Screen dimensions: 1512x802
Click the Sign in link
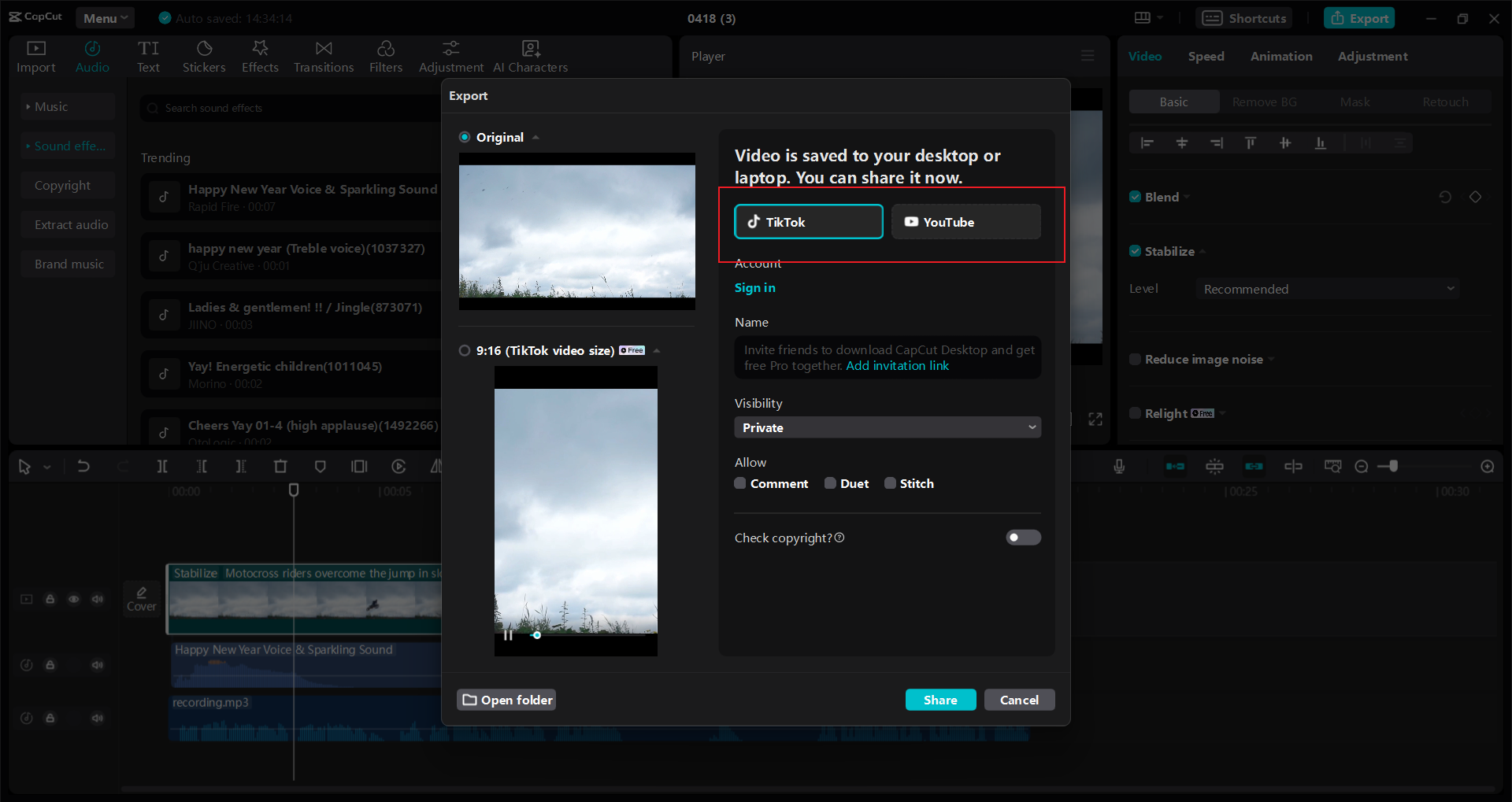point(754,287)
